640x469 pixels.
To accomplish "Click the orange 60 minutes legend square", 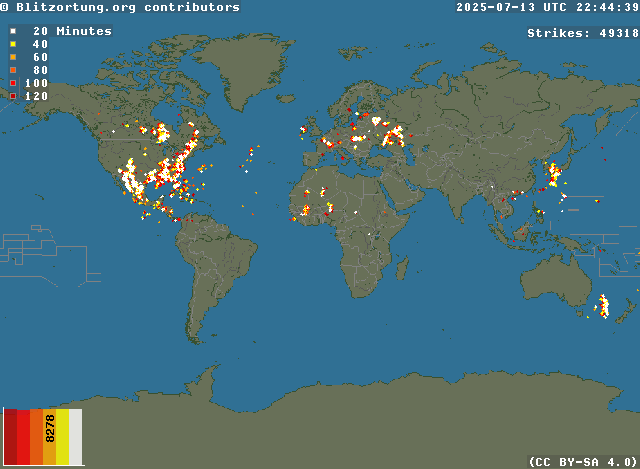I will [x=13, y=57].
